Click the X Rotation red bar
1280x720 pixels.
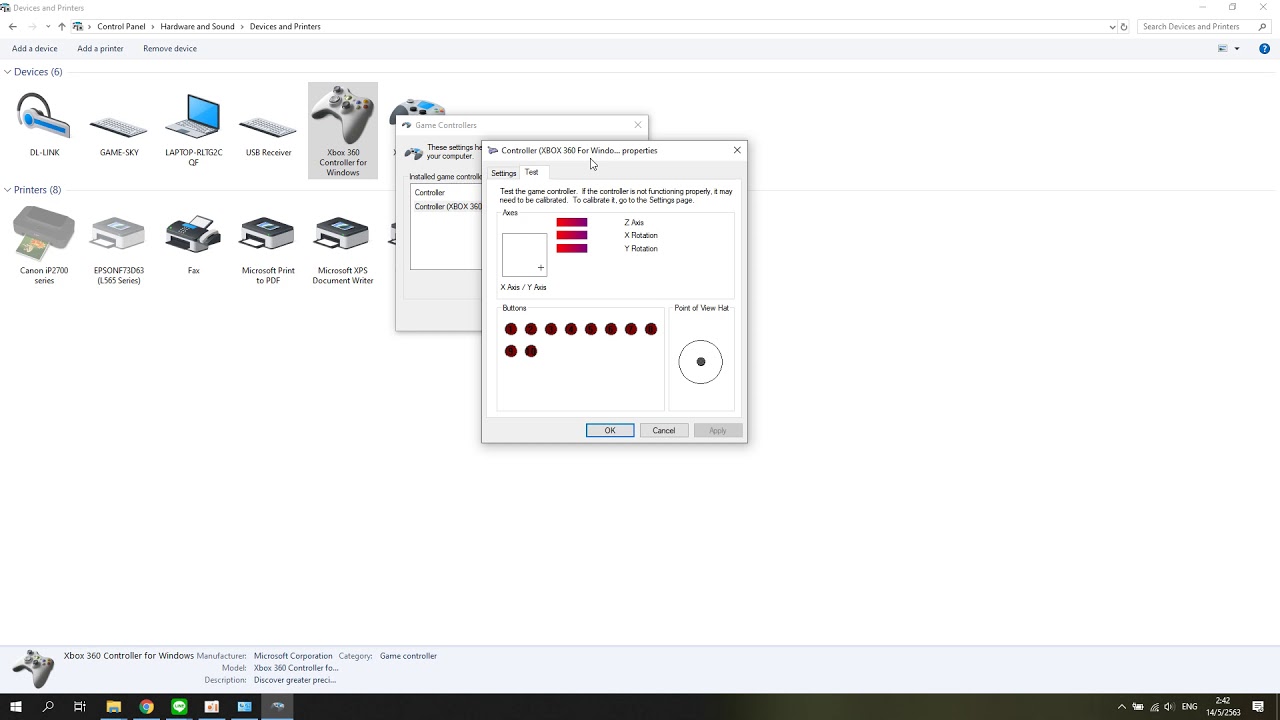coord(572,236)
